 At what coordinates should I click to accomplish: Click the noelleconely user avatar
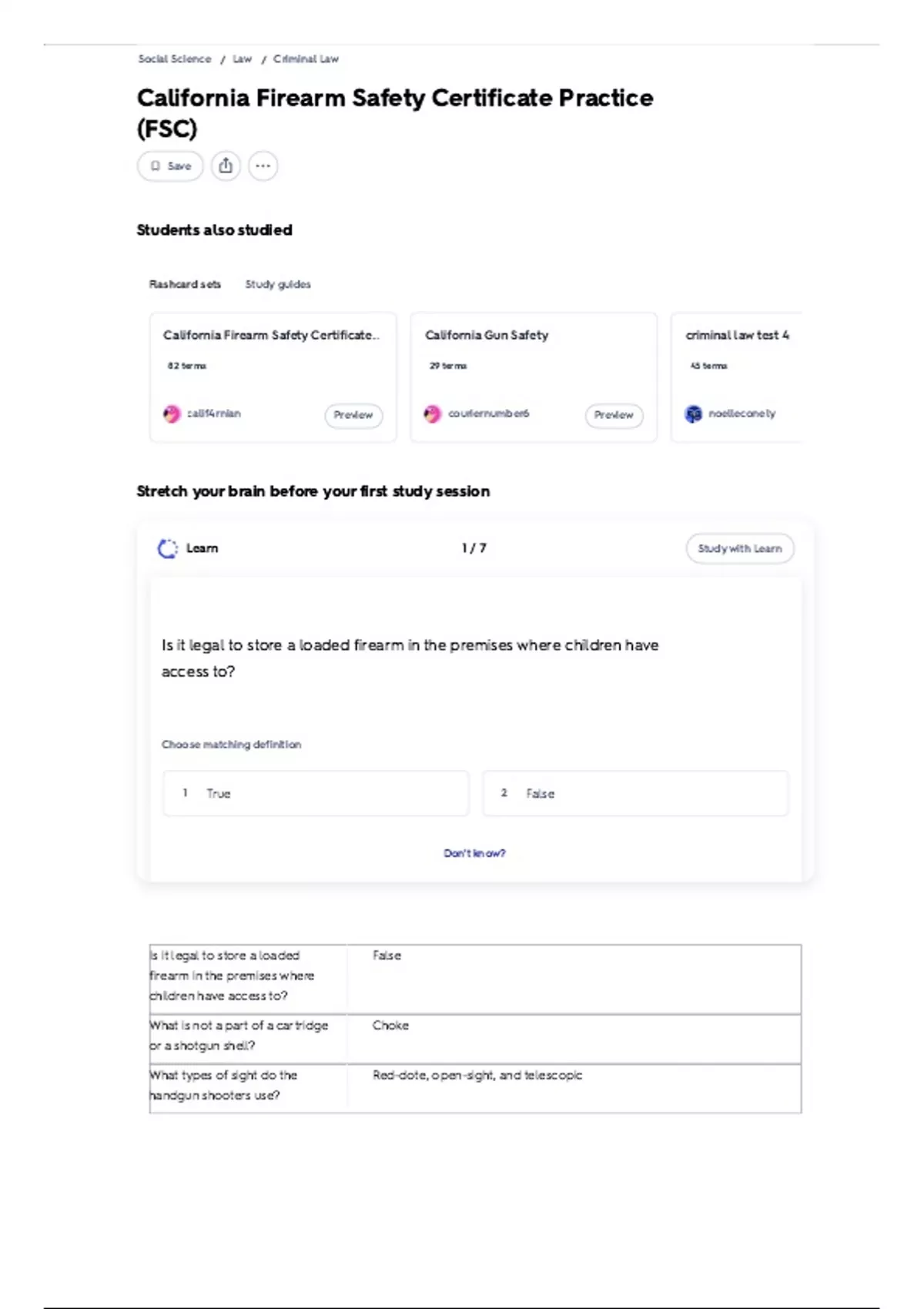click(x=694, y=414)
